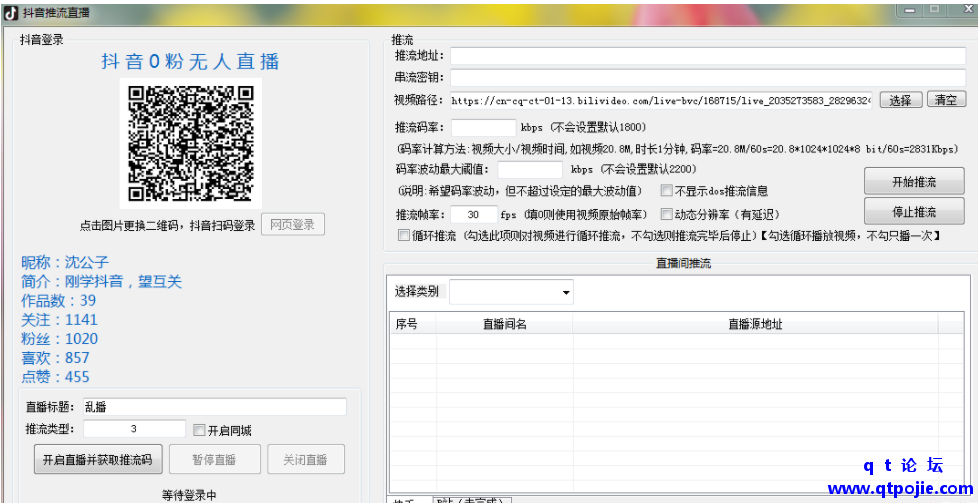Click the 点赞：455 text
The image size is (978, 503).
56,377
